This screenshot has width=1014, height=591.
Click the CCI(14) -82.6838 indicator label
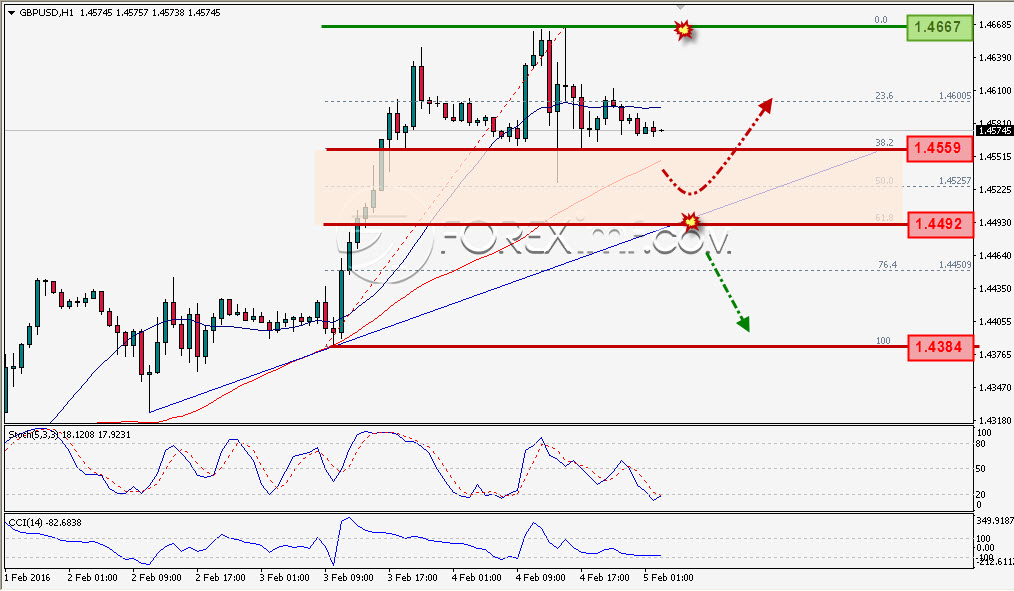45,522
